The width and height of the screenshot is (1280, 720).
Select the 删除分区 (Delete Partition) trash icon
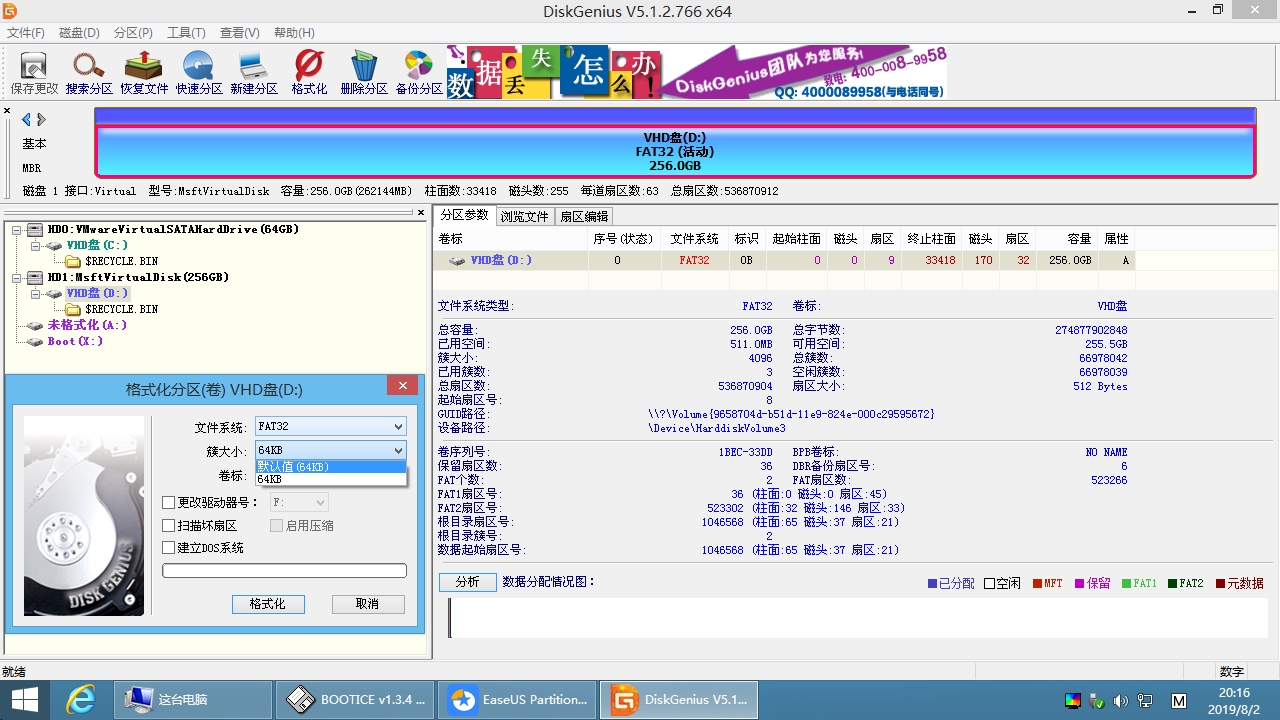tap(364, 72)
